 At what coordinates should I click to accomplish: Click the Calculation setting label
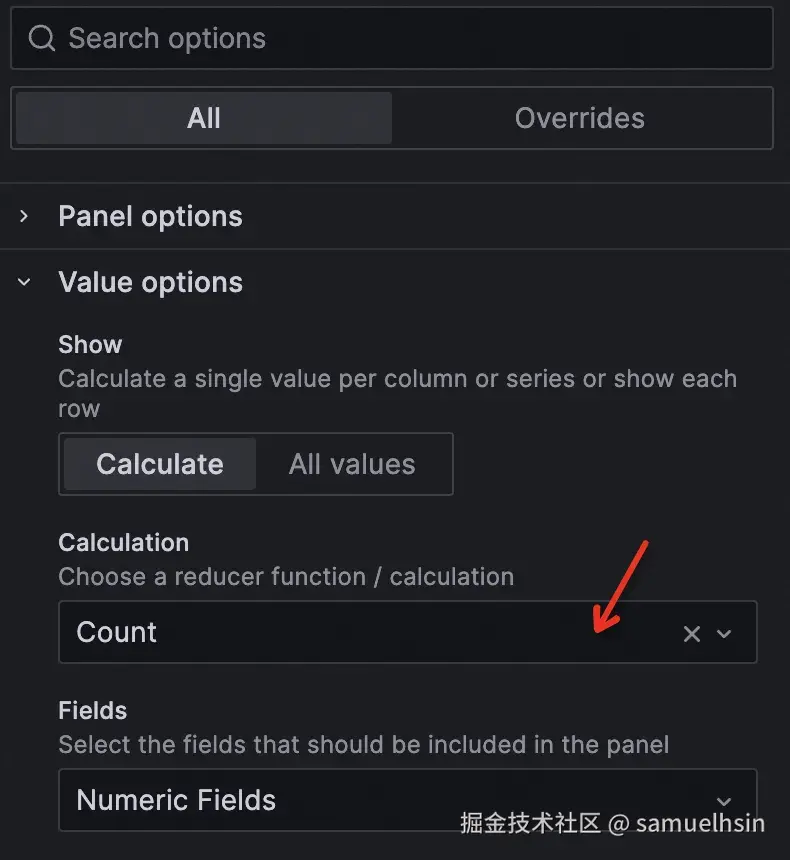pyautogui.click(x=123, y=542)
